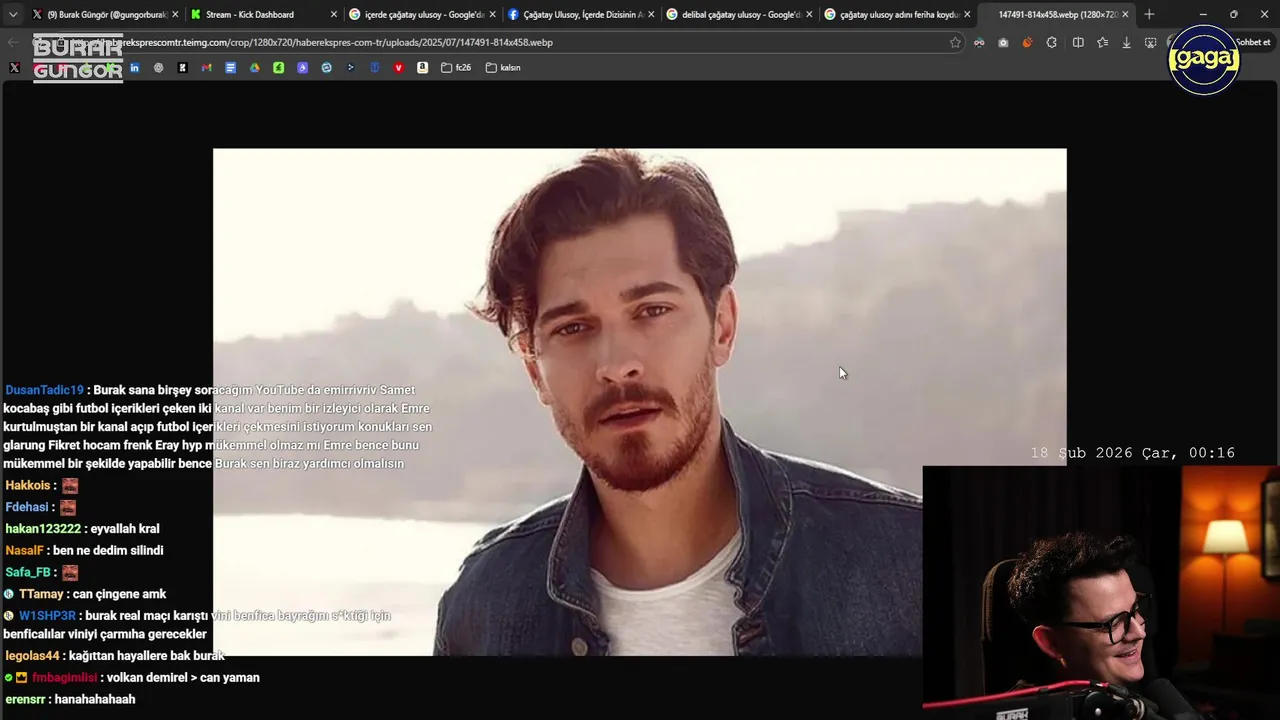Click username fmbagimlisi in chat
This screenshot has height=720, width=1280.
(x=64, y=677)
